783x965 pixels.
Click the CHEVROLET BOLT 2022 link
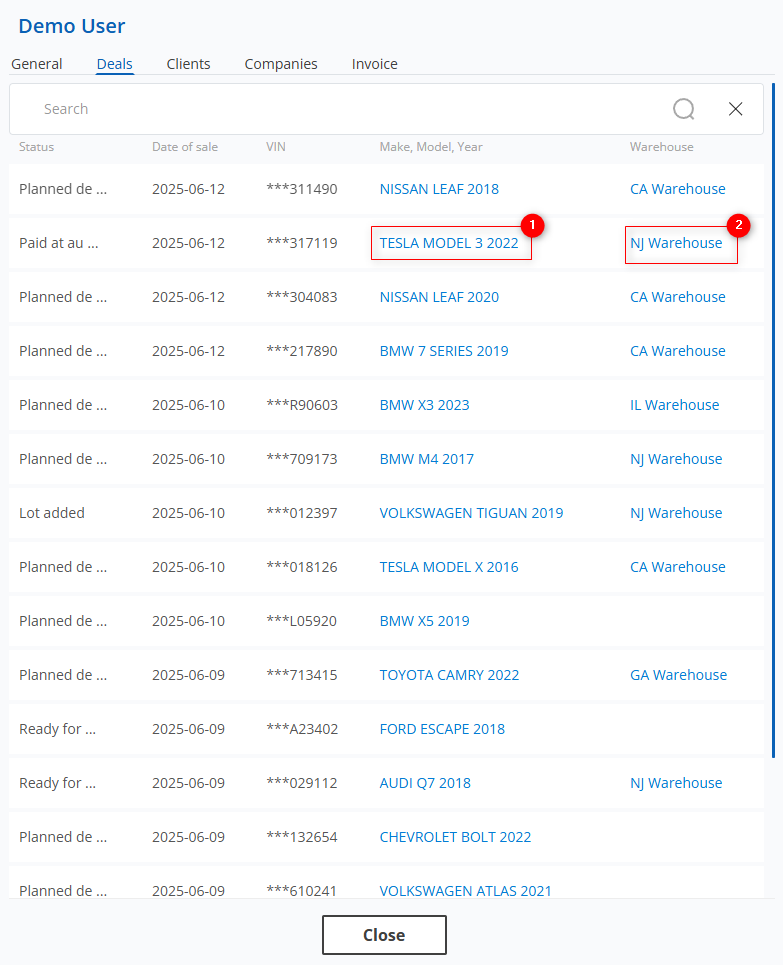point(455,837)
